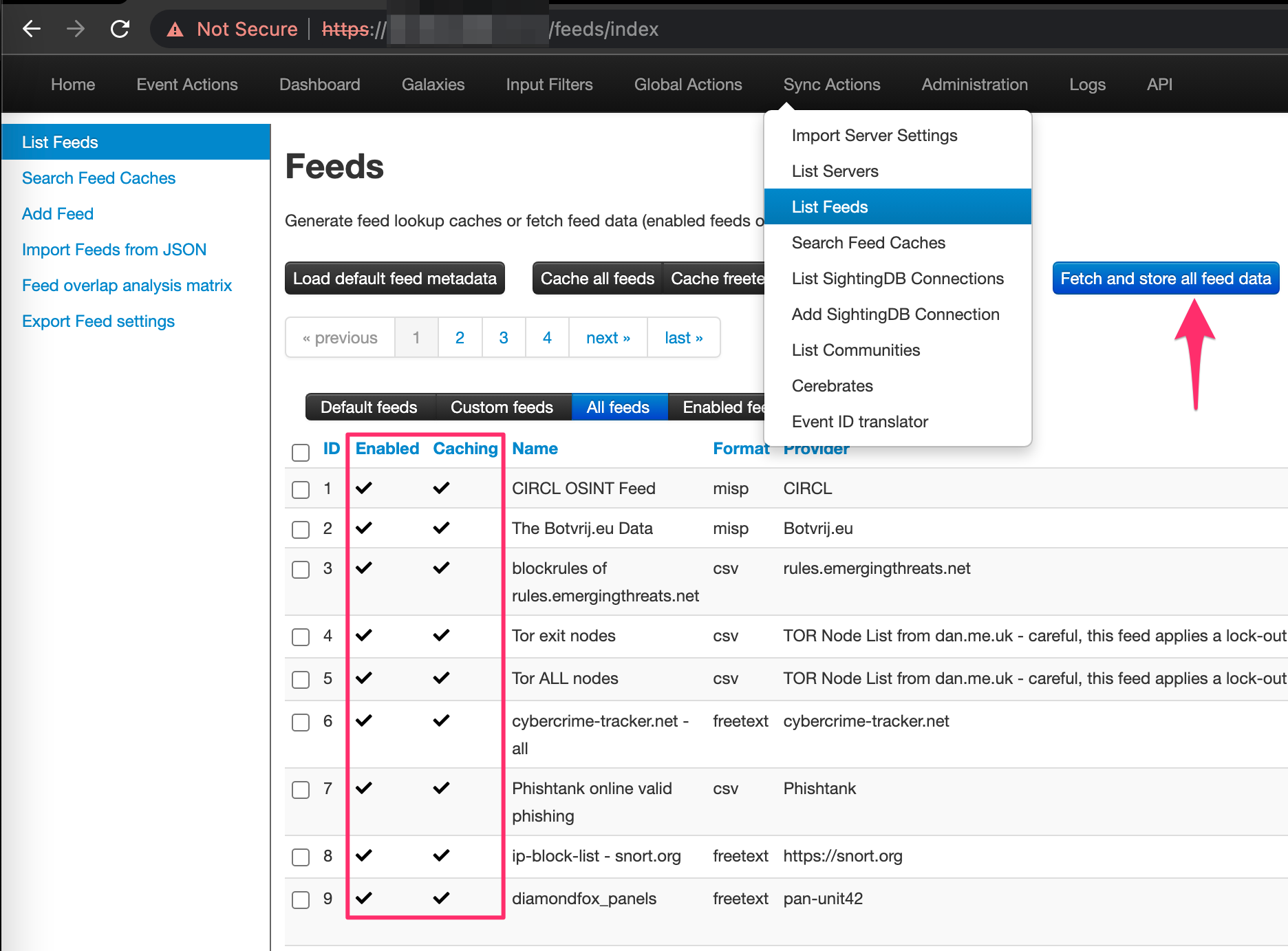Check the checkbox for CIRCL OSINT Feed

point(300,490)
